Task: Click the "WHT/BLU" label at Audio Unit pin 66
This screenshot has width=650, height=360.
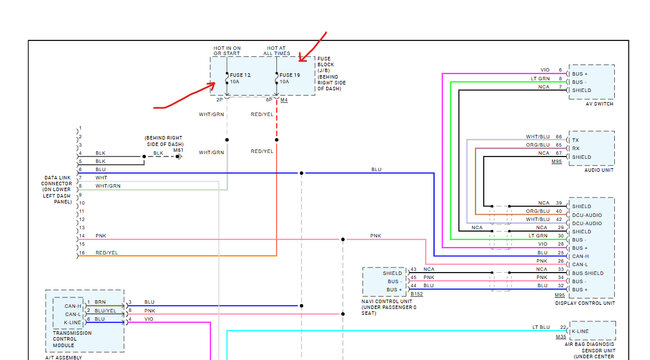Action: pos(538,136)
